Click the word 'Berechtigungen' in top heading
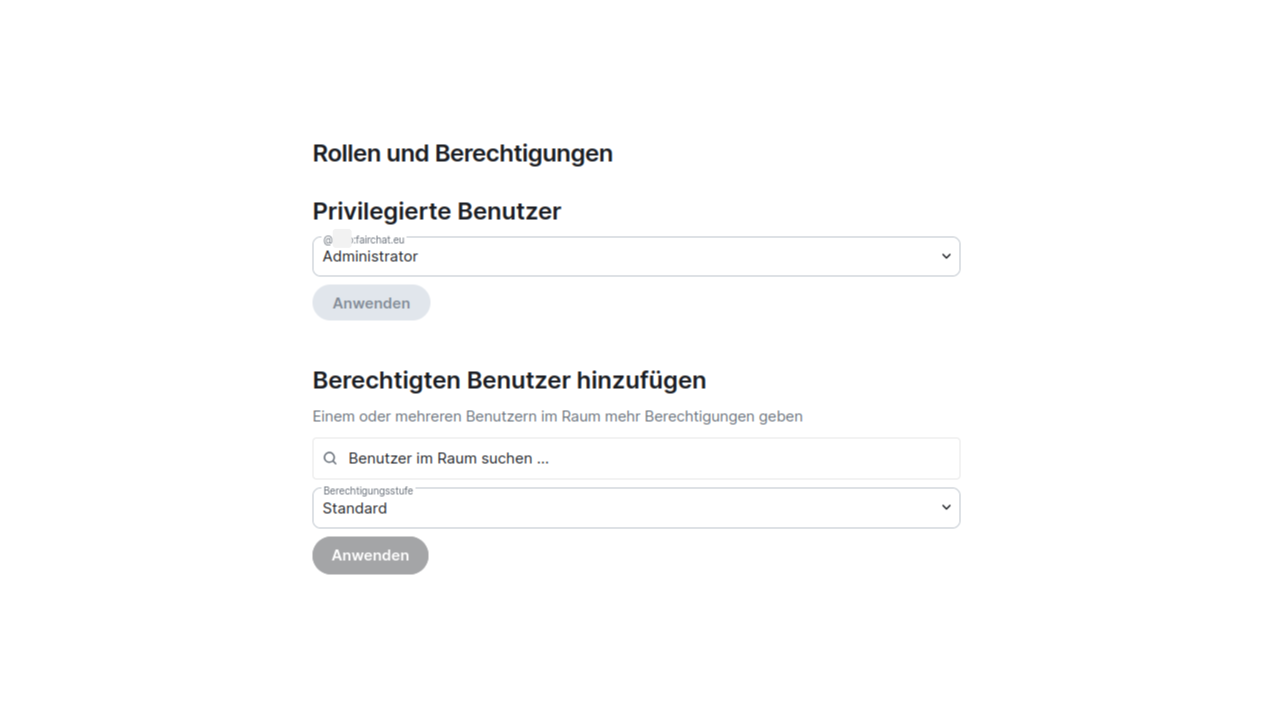This screenshot has height=720, width=1280. pos(523,154)
